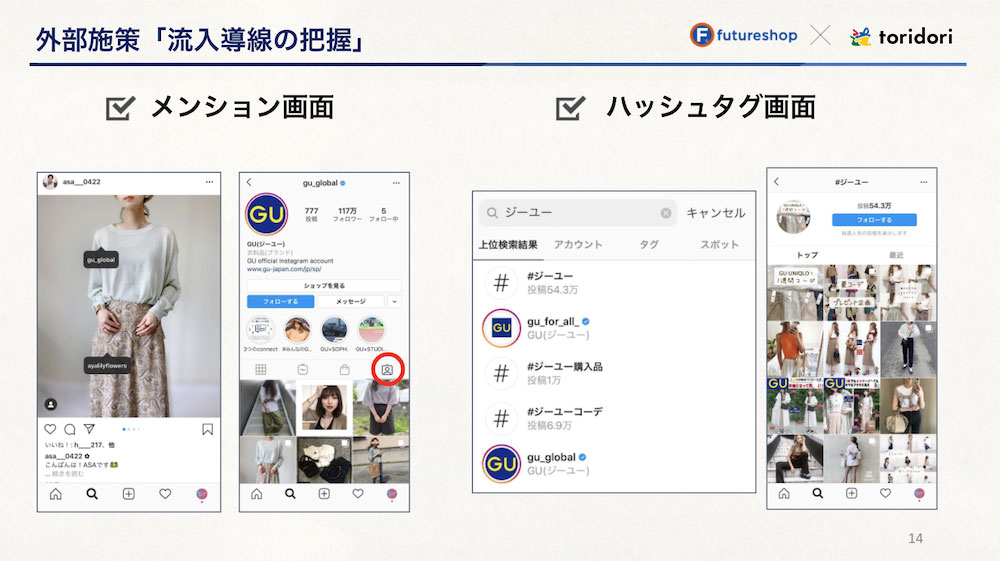Open the shop bag tab on gu_global
Image resolution: width=1000 pixels, height=561 pixels.
[344, 370]
